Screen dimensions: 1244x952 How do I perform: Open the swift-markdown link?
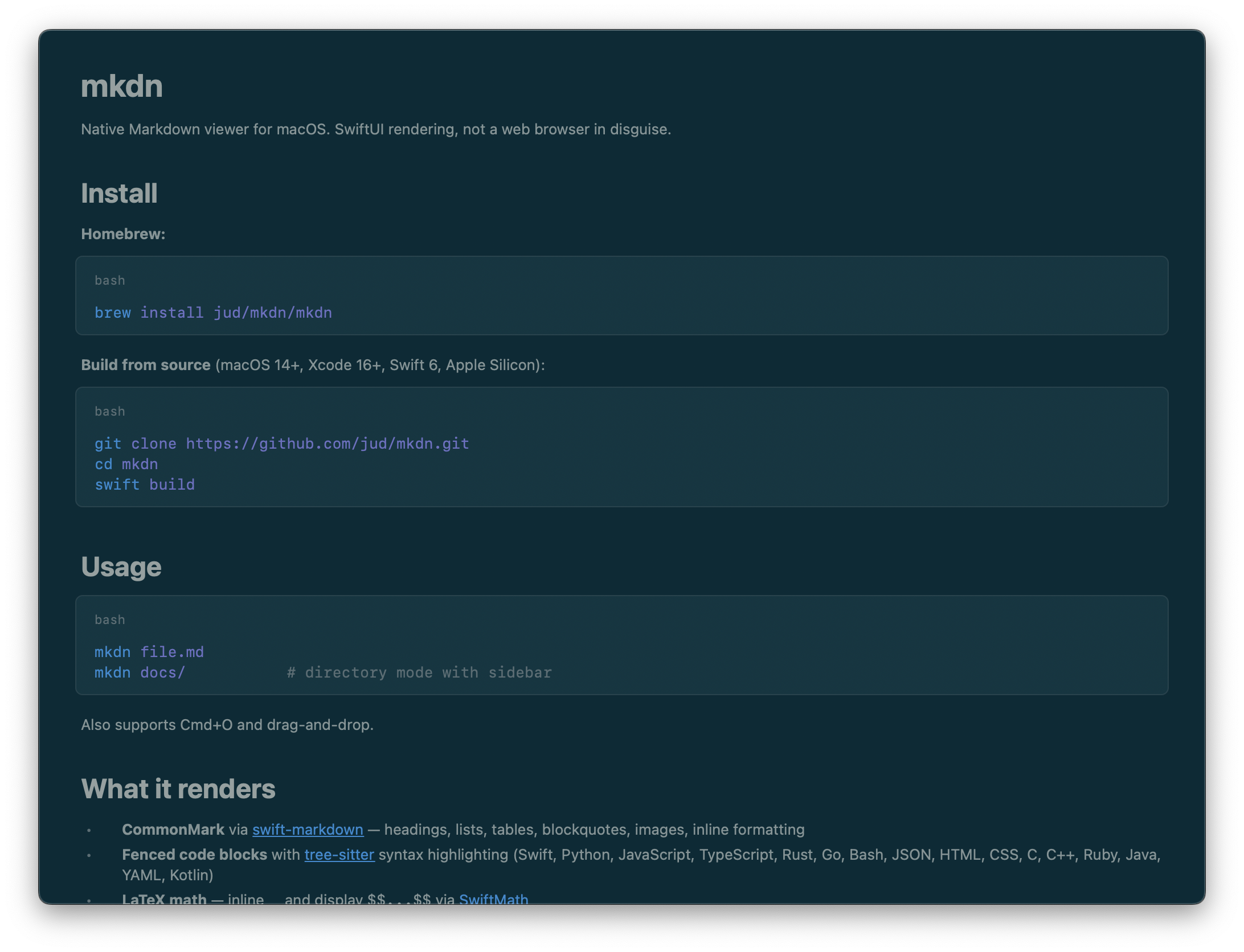pyautogui.click(x=308, y=830)
